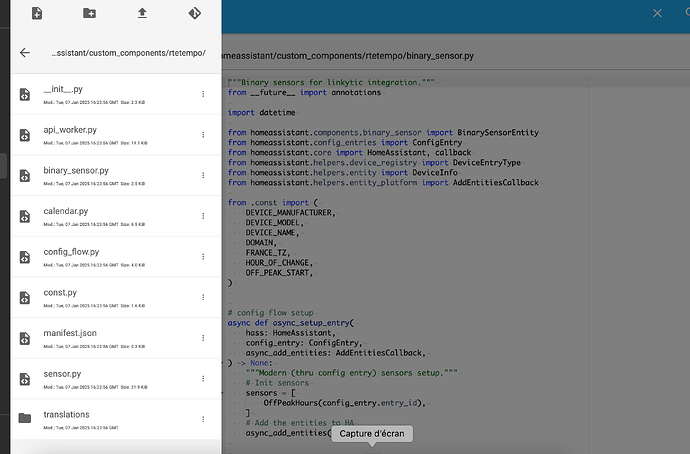Open the options menu for manifest.json
The image size is (690, 454).
(x=203, y=338)
